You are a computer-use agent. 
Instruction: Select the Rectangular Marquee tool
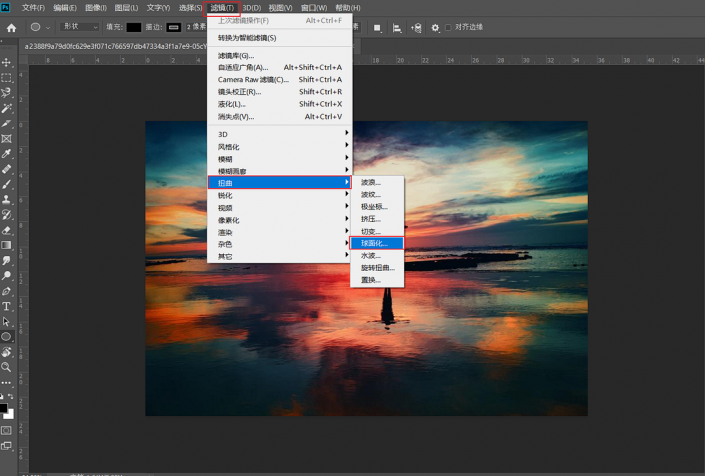point(6,78)
